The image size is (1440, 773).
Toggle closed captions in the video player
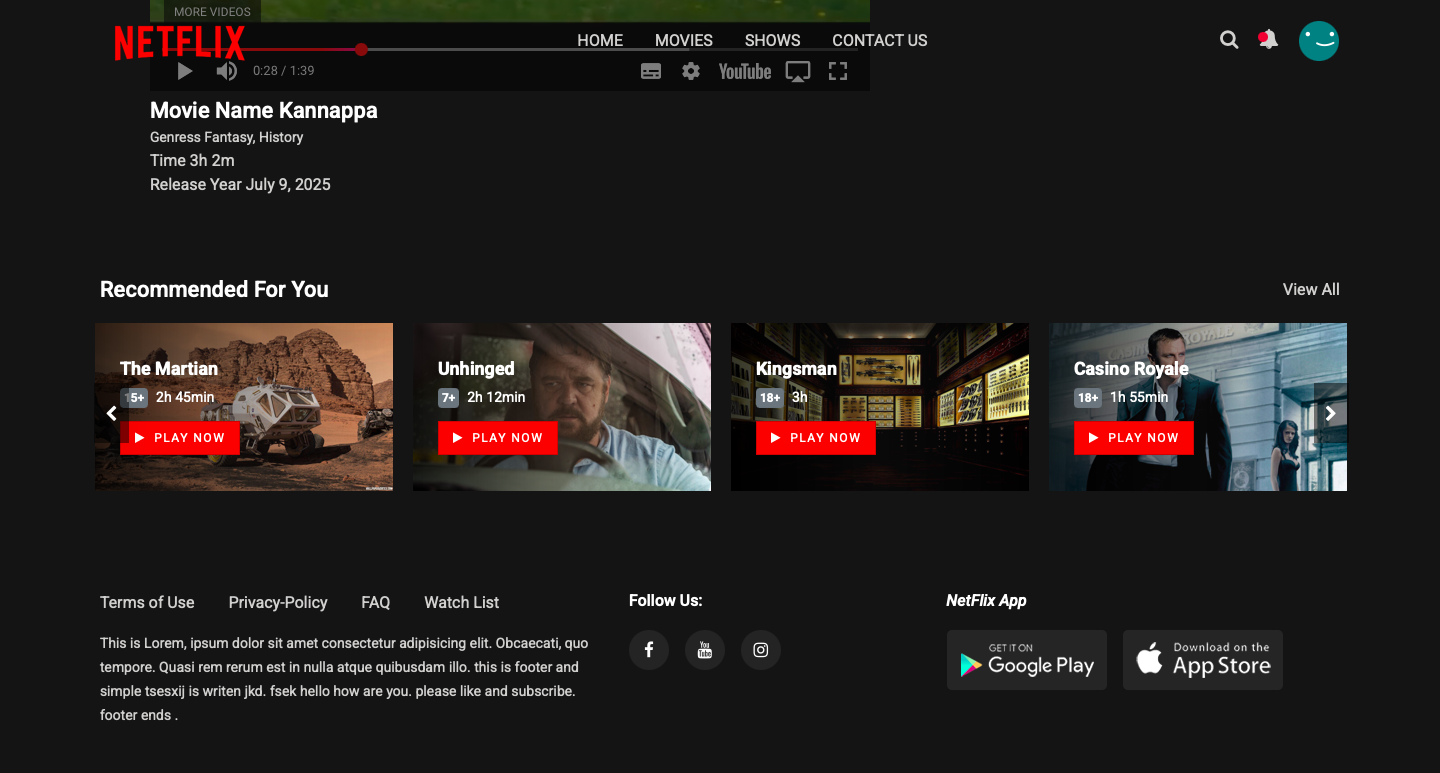(x=651, y=71)
